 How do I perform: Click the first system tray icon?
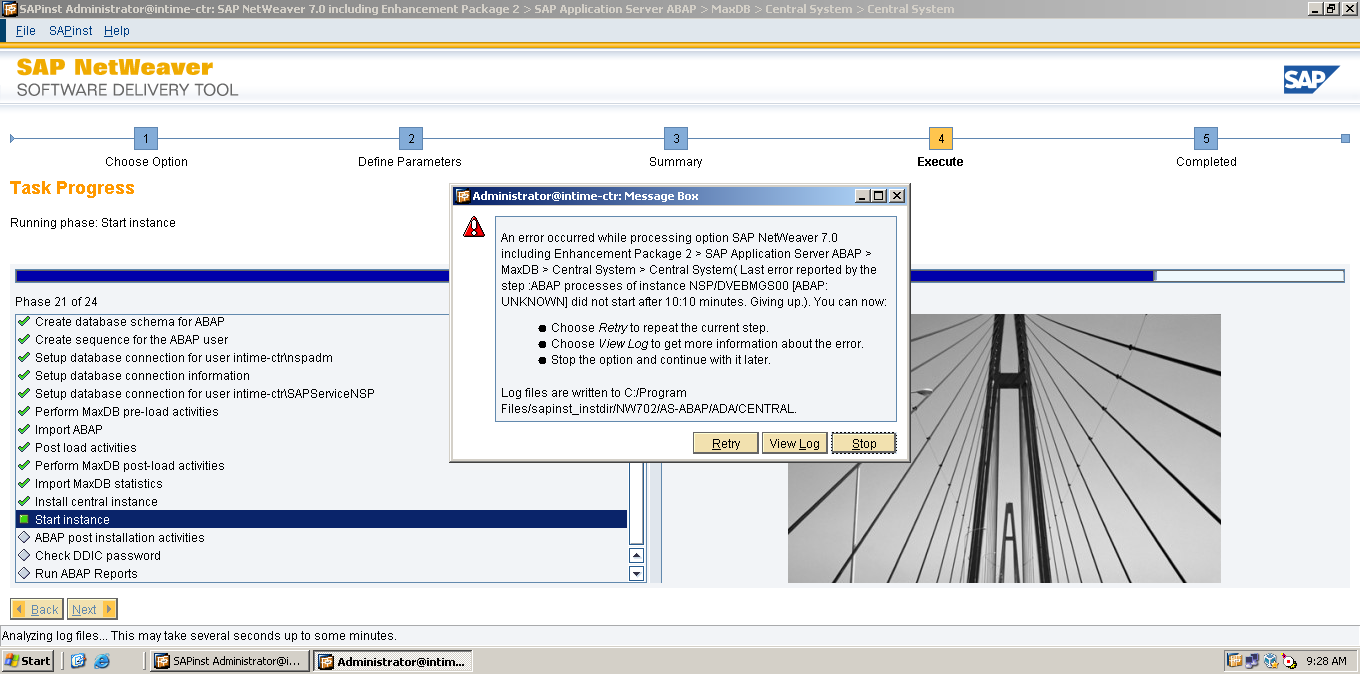[x=1234, y=661]
